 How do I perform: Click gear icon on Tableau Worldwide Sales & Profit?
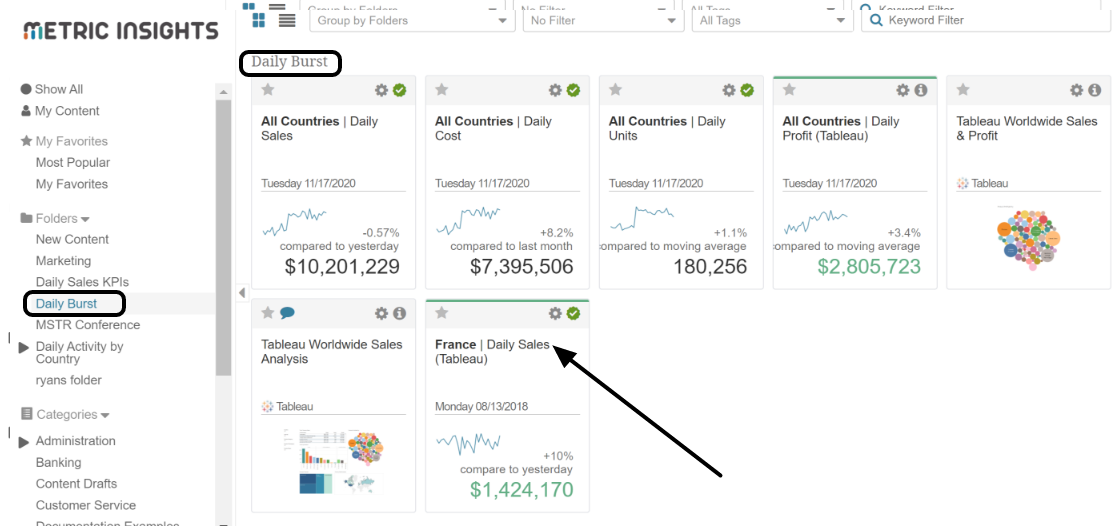(x=1077, y=90)
